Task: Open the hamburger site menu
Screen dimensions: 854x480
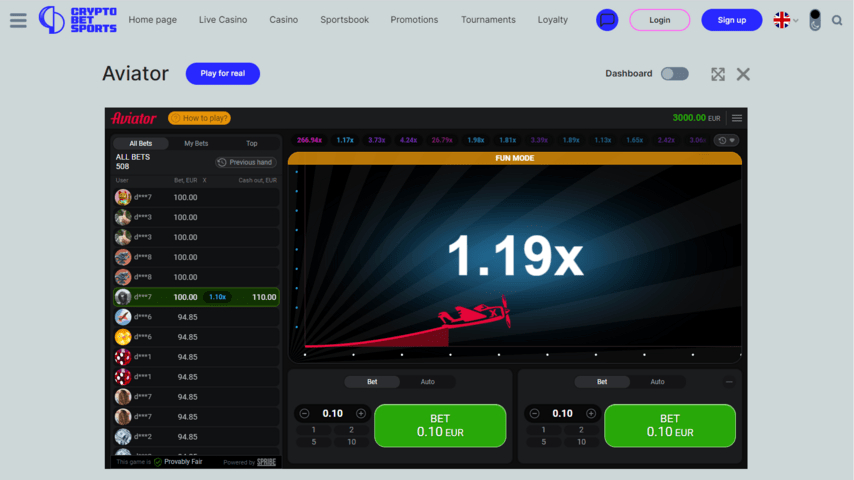Action: (x=18, y=20)
